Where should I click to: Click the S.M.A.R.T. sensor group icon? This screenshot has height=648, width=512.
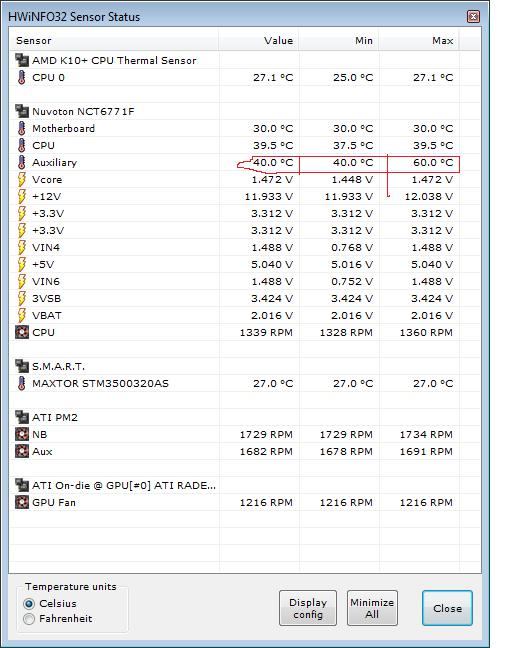(22, 366)
